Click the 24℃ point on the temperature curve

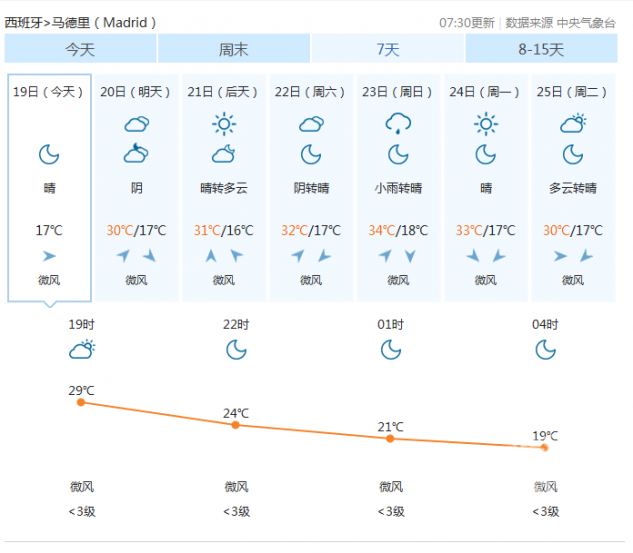click(236, 425)
